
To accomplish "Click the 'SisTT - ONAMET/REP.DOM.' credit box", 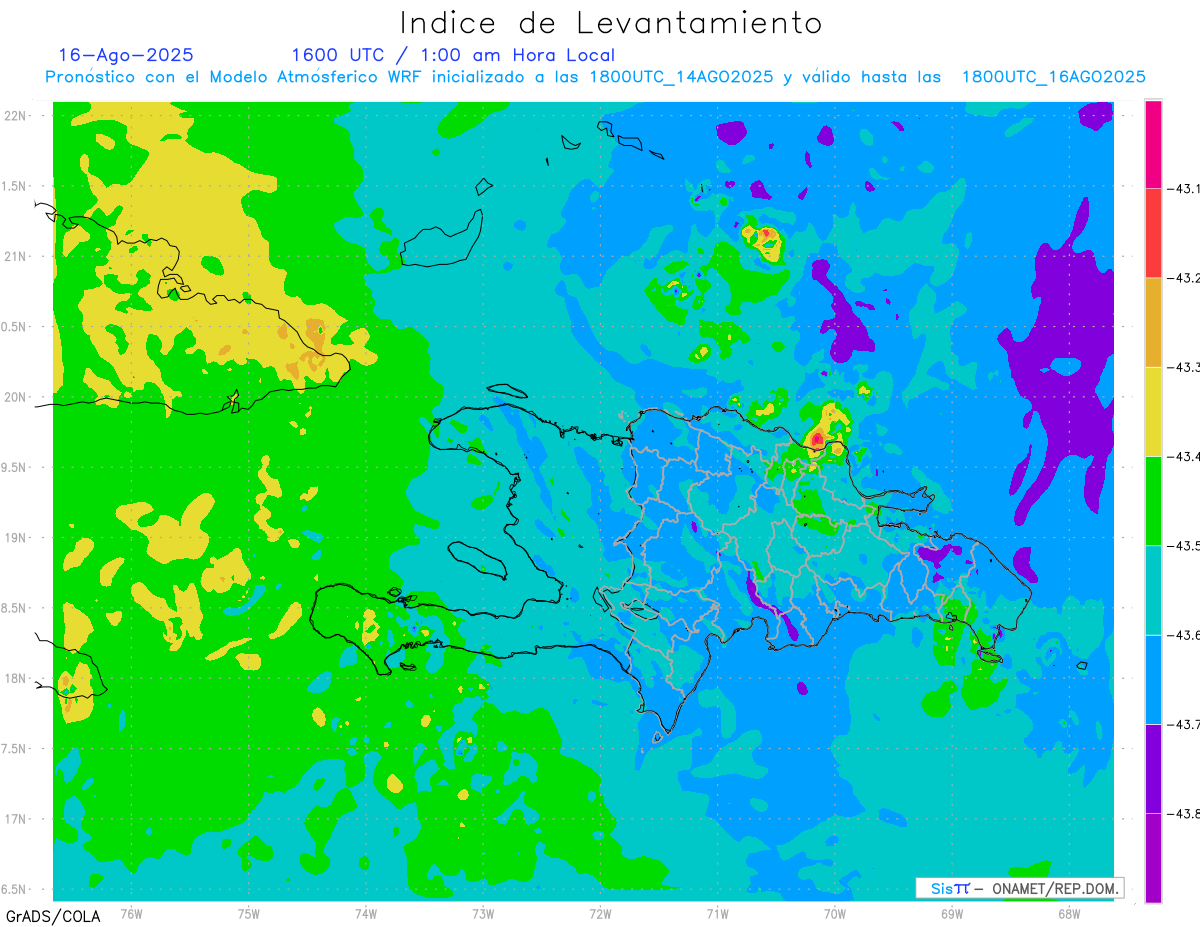I will click(x=1019, y=888).
